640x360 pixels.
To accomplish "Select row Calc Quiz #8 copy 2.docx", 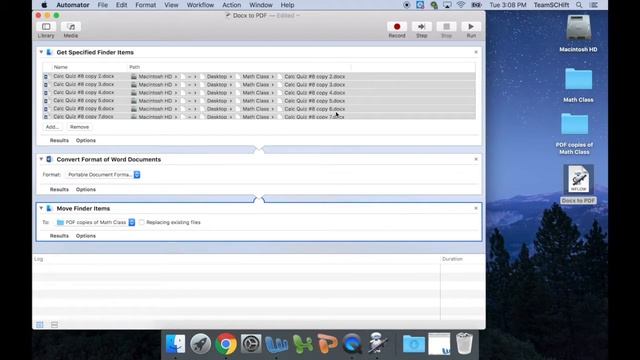I will [259, 76].
